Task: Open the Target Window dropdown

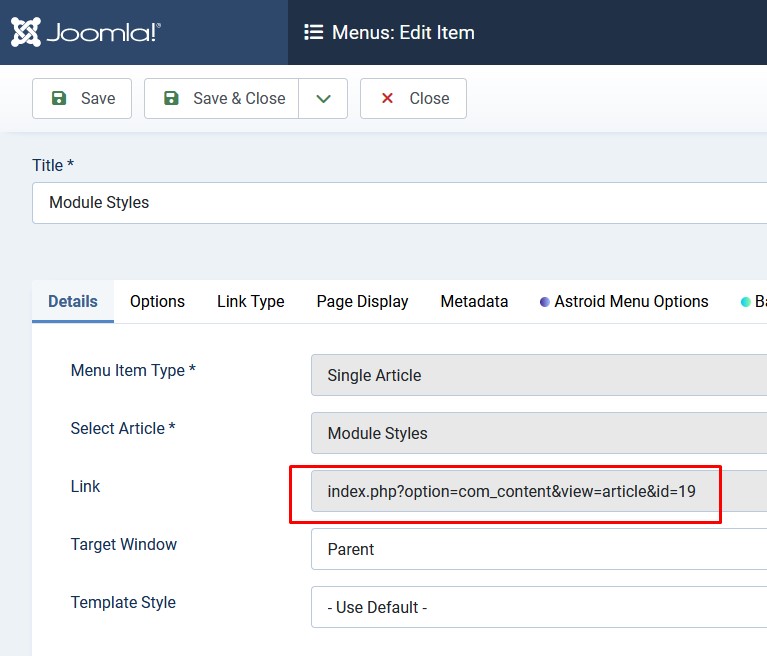Action: [539, 549]
